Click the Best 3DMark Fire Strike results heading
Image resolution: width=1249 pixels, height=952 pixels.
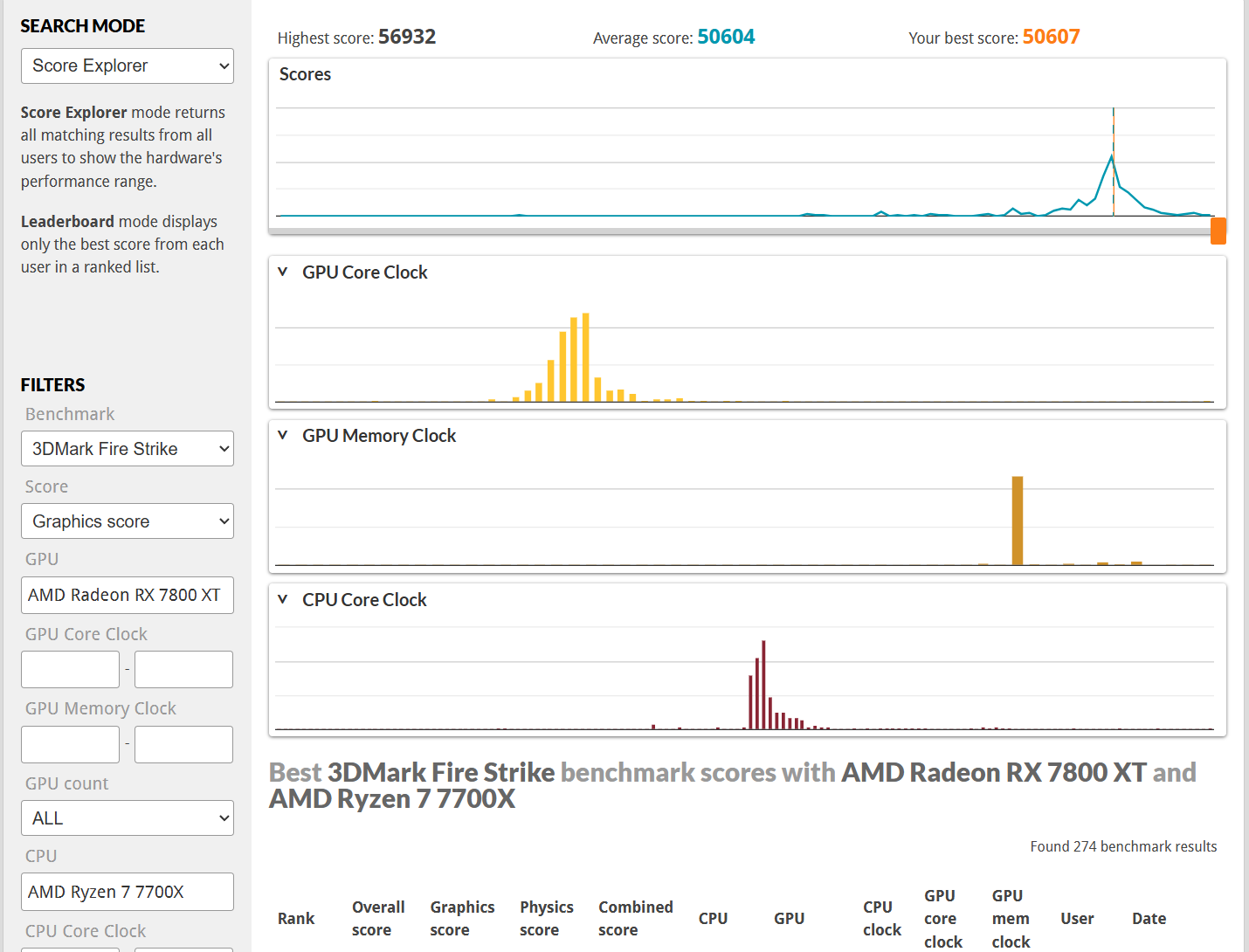(733, 785)
